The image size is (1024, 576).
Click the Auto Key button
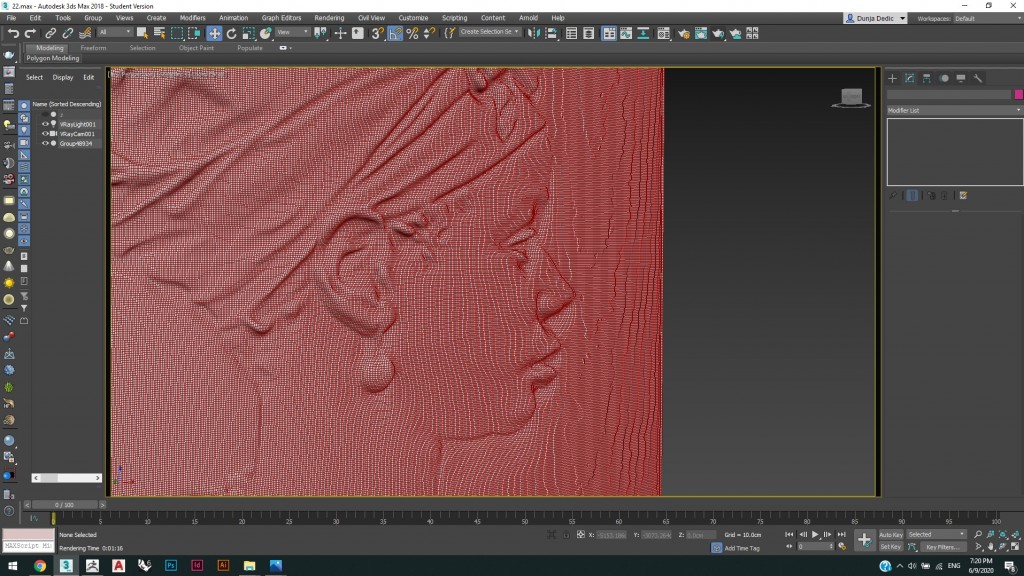[891, 535]
